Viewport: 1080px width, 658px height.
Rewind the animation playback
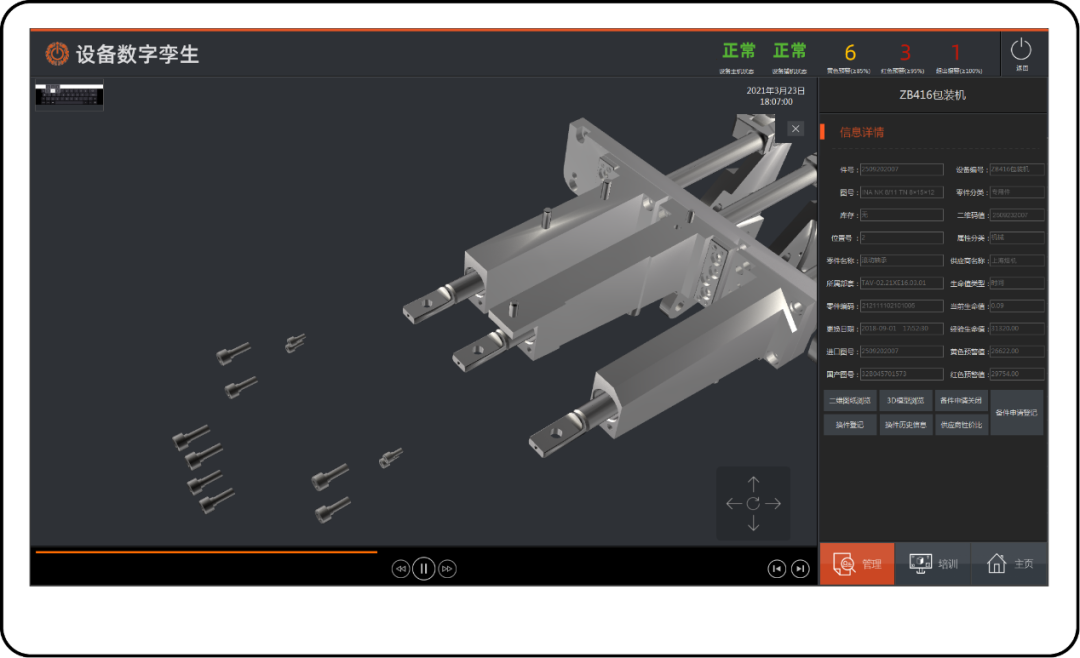pos(400,569)
